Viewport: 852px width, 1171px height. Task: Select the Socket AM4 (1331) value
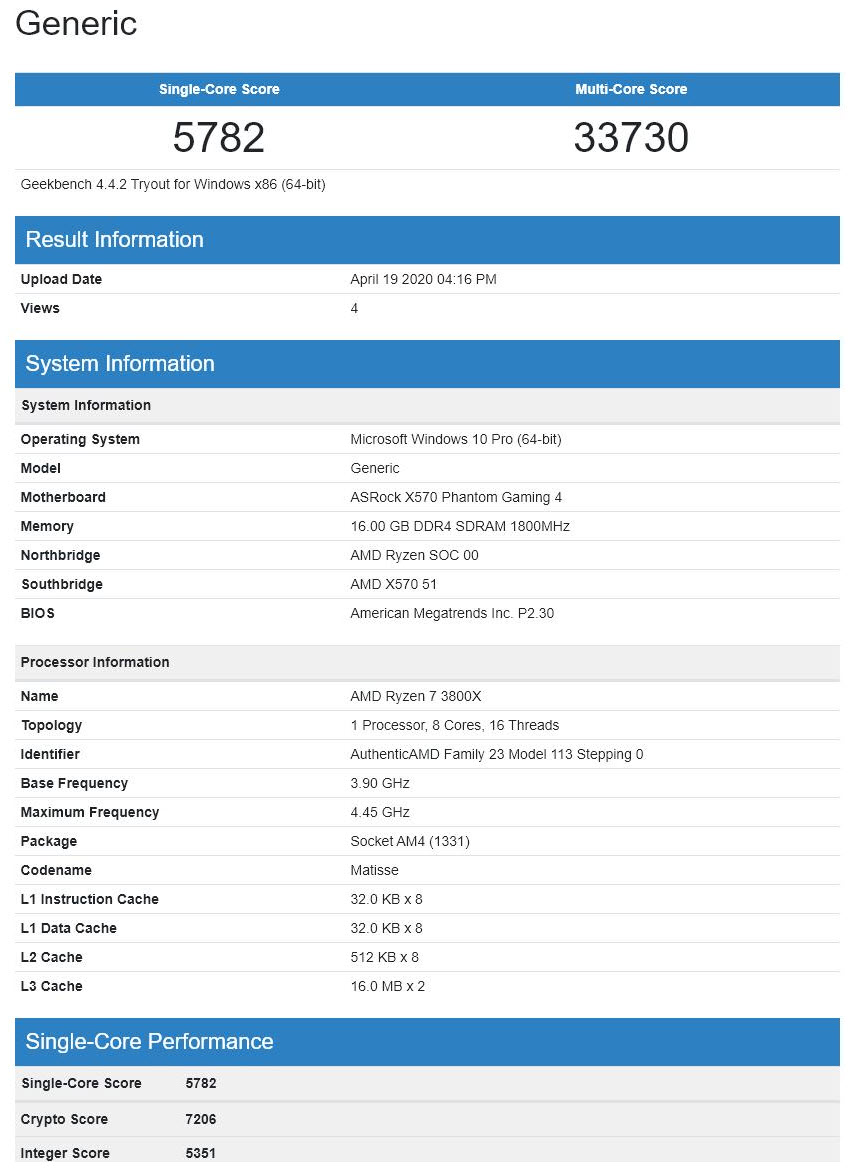pyautogui.click(x=410, y=842)
